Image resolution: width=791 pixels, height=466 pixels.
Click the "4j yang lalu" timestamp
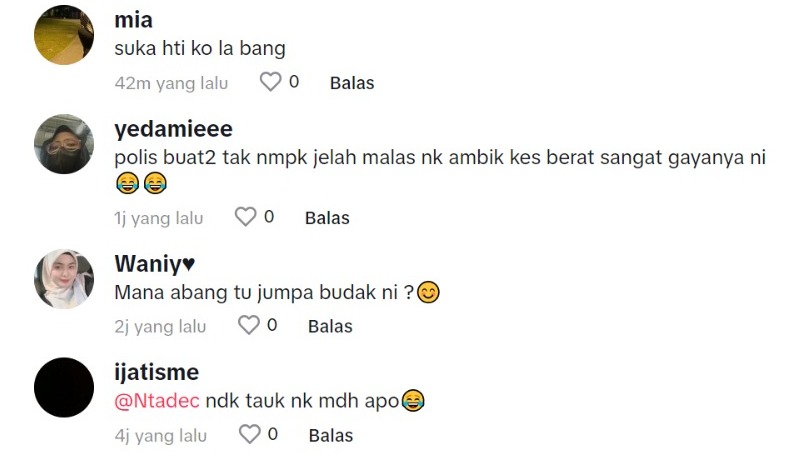[160, 436]
